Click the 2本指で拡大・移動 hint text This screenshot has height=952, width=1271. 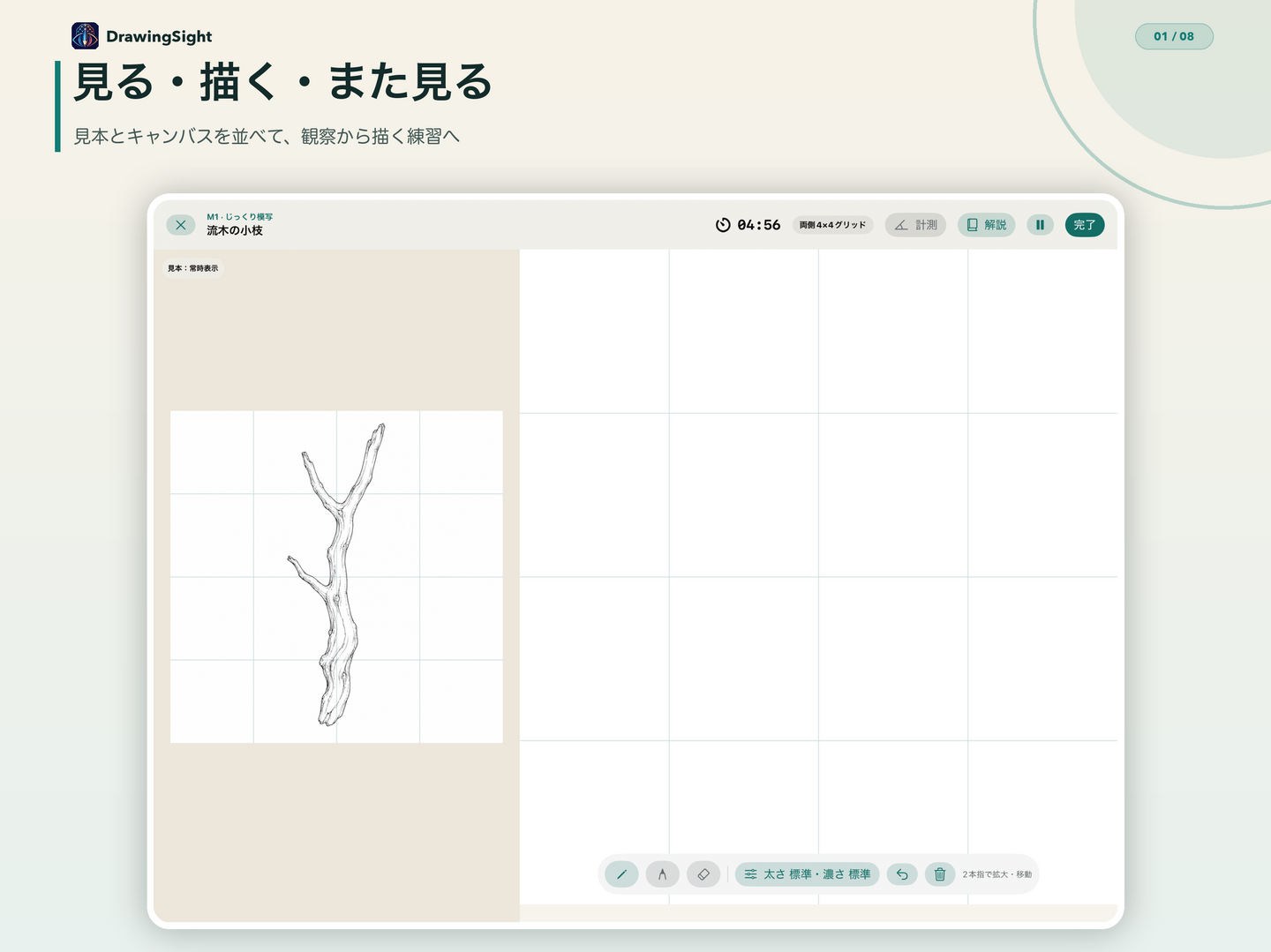click(x=997, y=874)
